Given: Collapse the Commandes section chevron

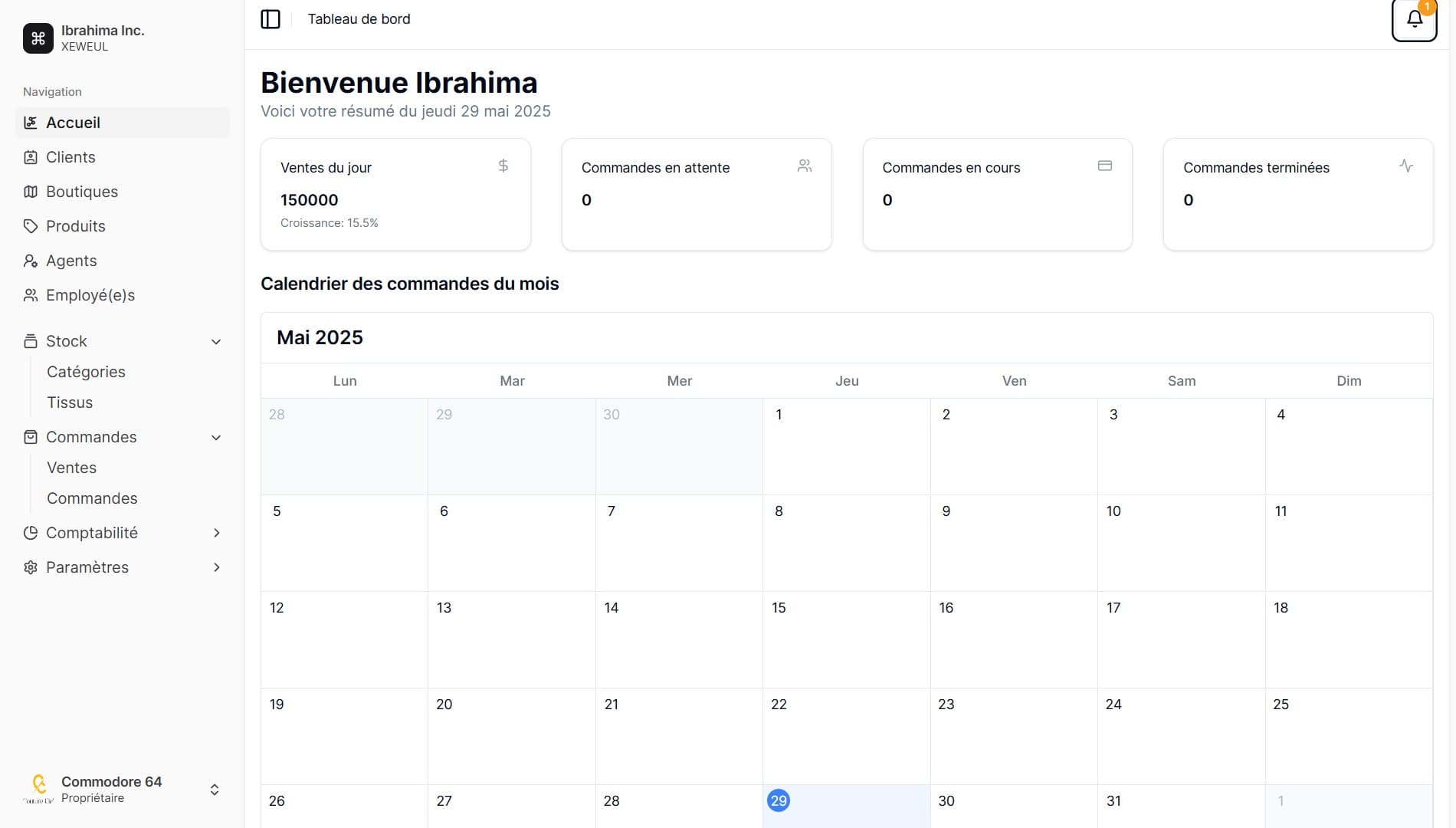Looking at the screenshot, I should coord(216,438).
